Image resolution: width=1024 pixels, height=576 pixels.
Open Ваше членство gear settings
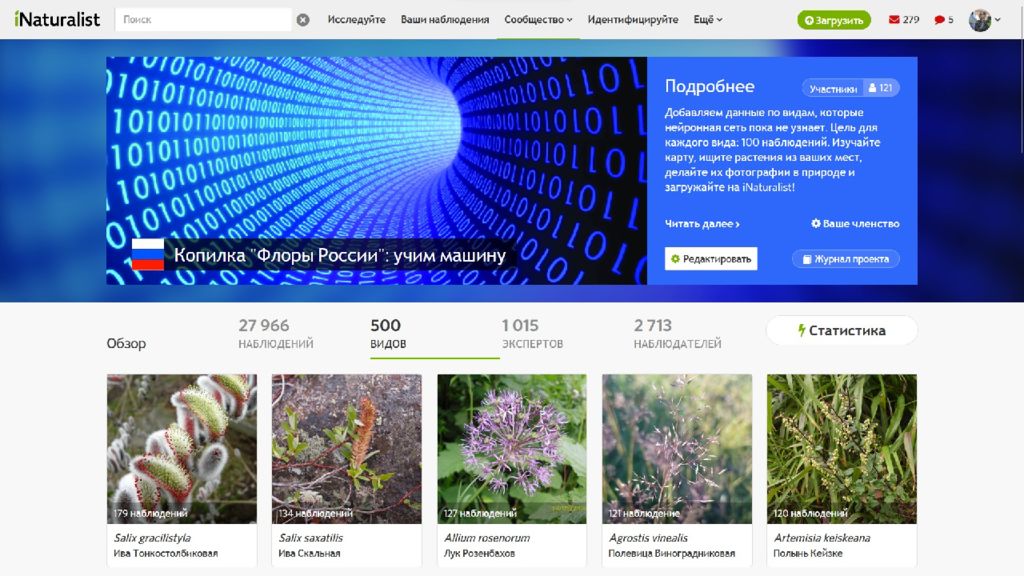point(855,223)
